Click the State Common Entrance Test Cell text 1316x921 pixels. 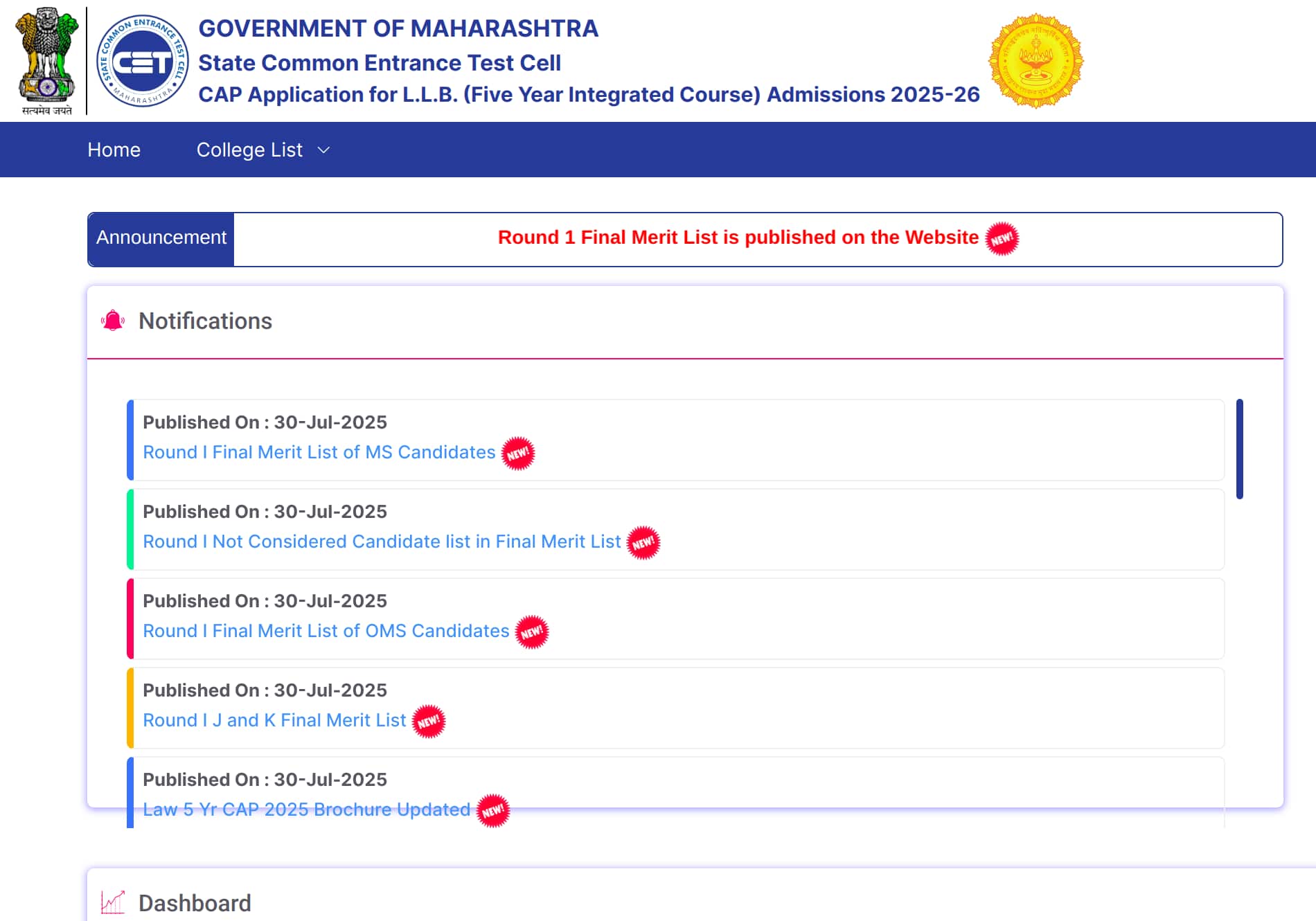point(380,63)
